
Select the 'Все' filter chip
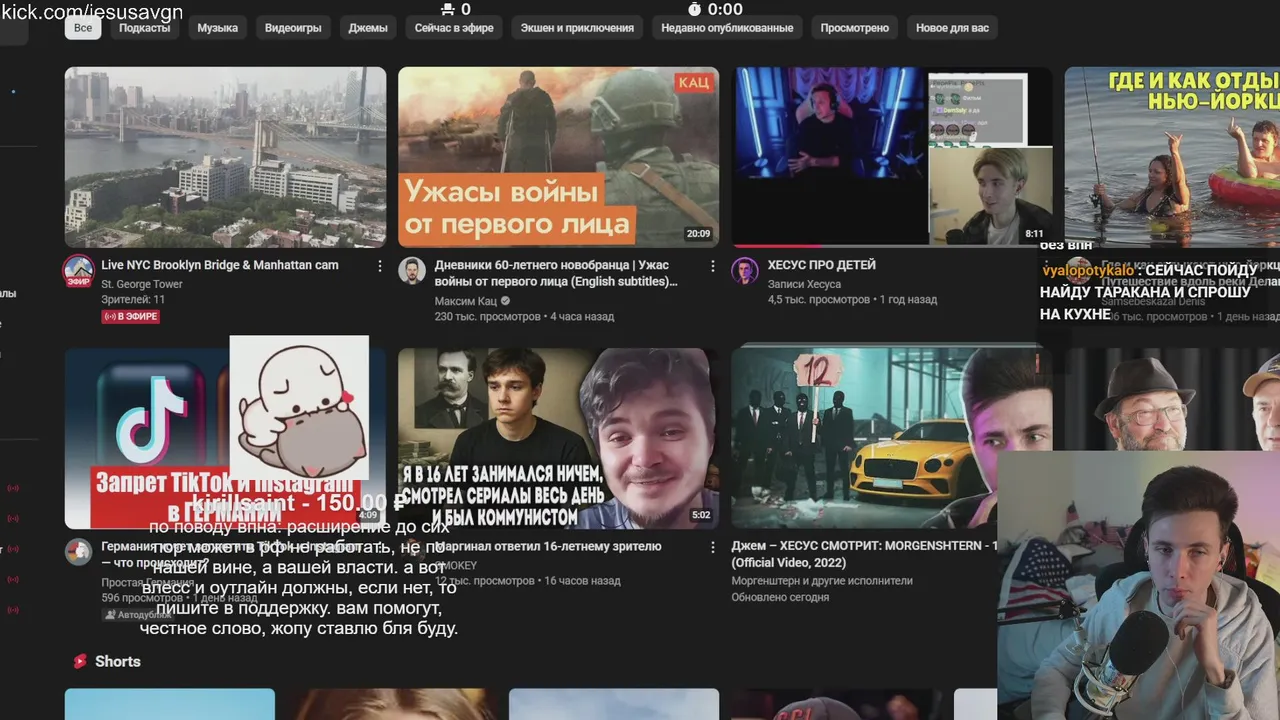(x=83, y=28)
